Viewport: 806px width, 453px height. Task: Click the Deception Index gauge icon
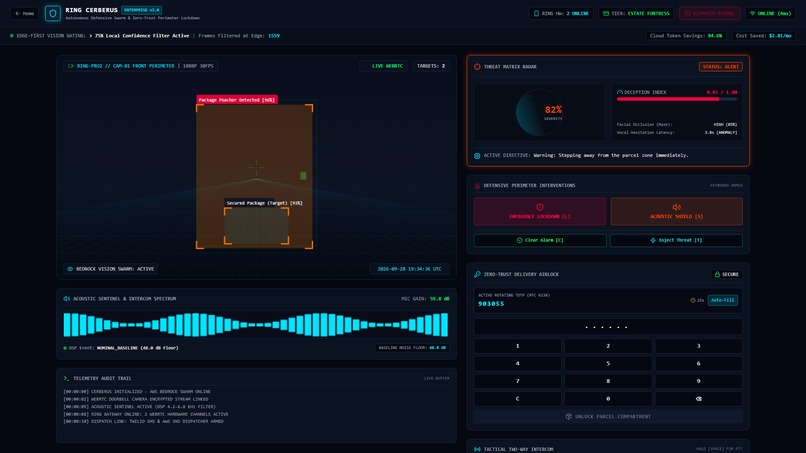619,92
